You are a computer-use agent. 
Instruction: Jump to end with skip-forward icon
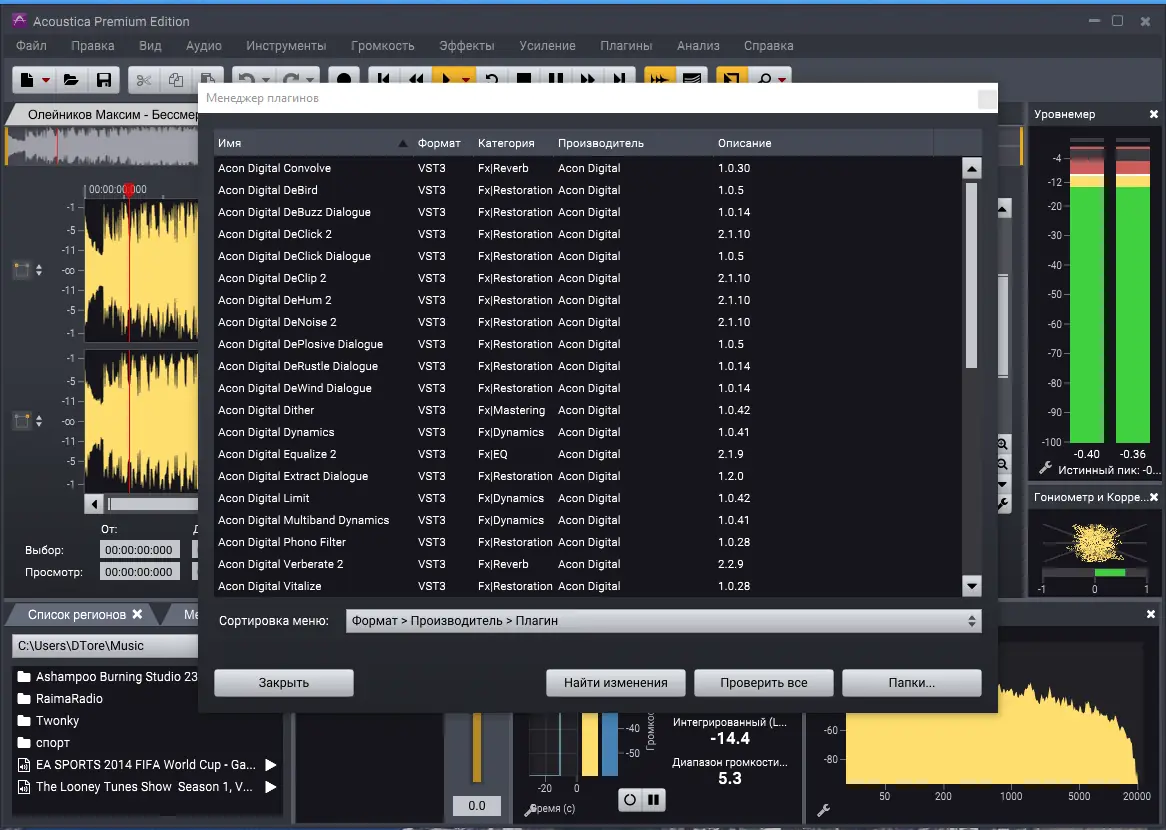click(x=619, y=78)
